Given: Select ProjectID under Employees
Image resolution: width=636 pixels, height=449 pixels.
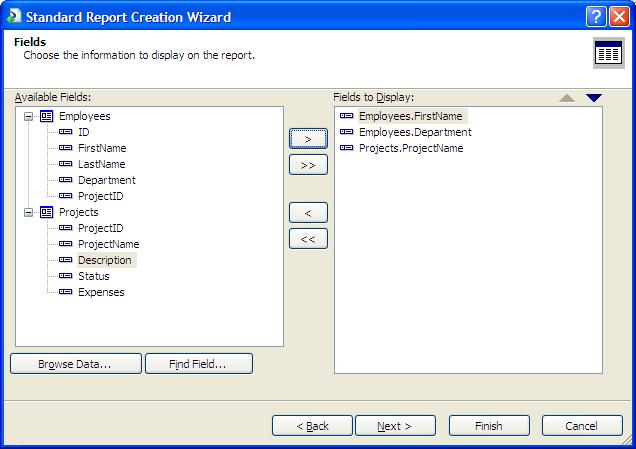Looking at the screenshot, I should tap(101, 196).
